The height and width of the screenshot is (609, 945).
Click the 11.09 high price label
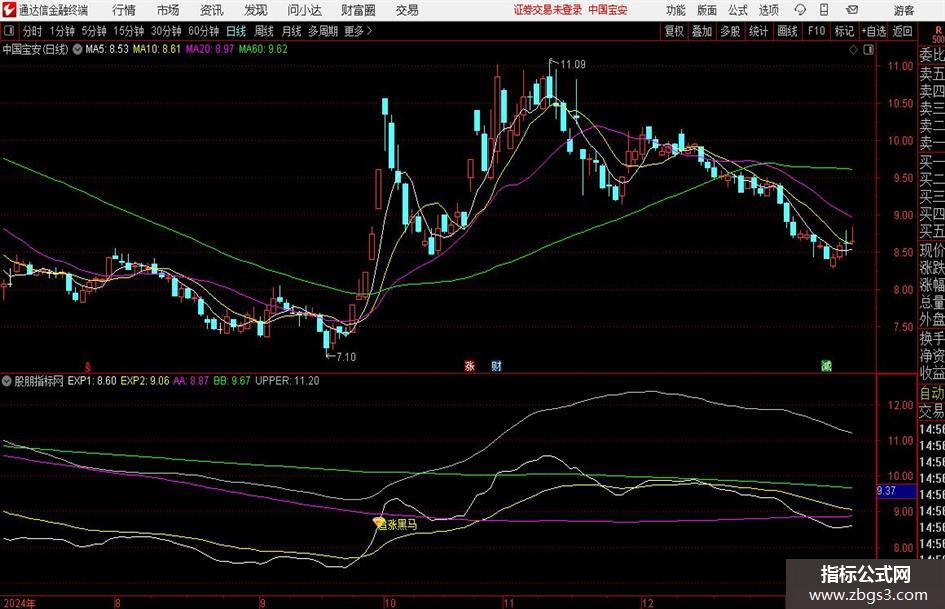pos(573,65)
